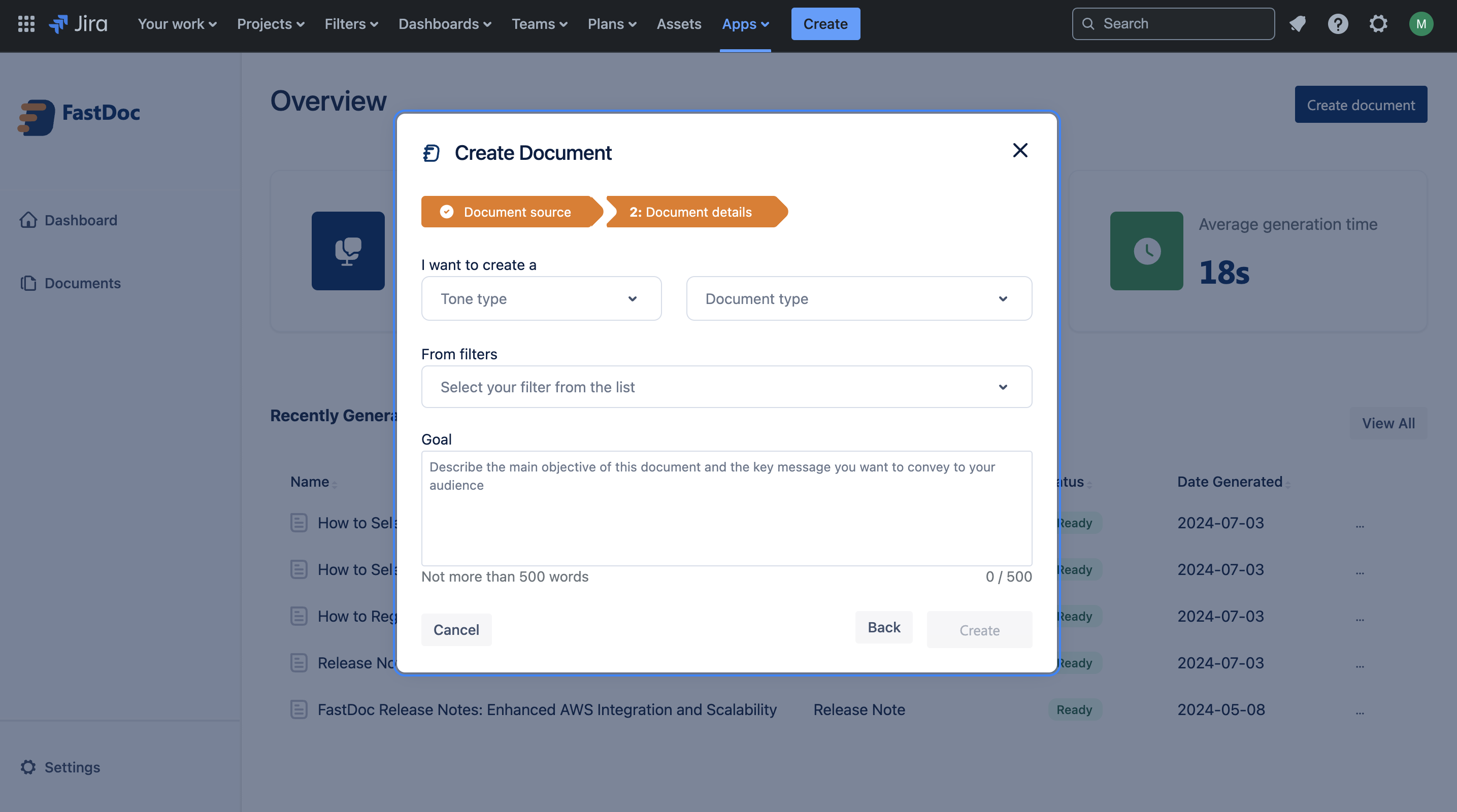Open Settings in the FastDoc sidebar
This screenshot has height=812, width=1457.
point(73,767)
